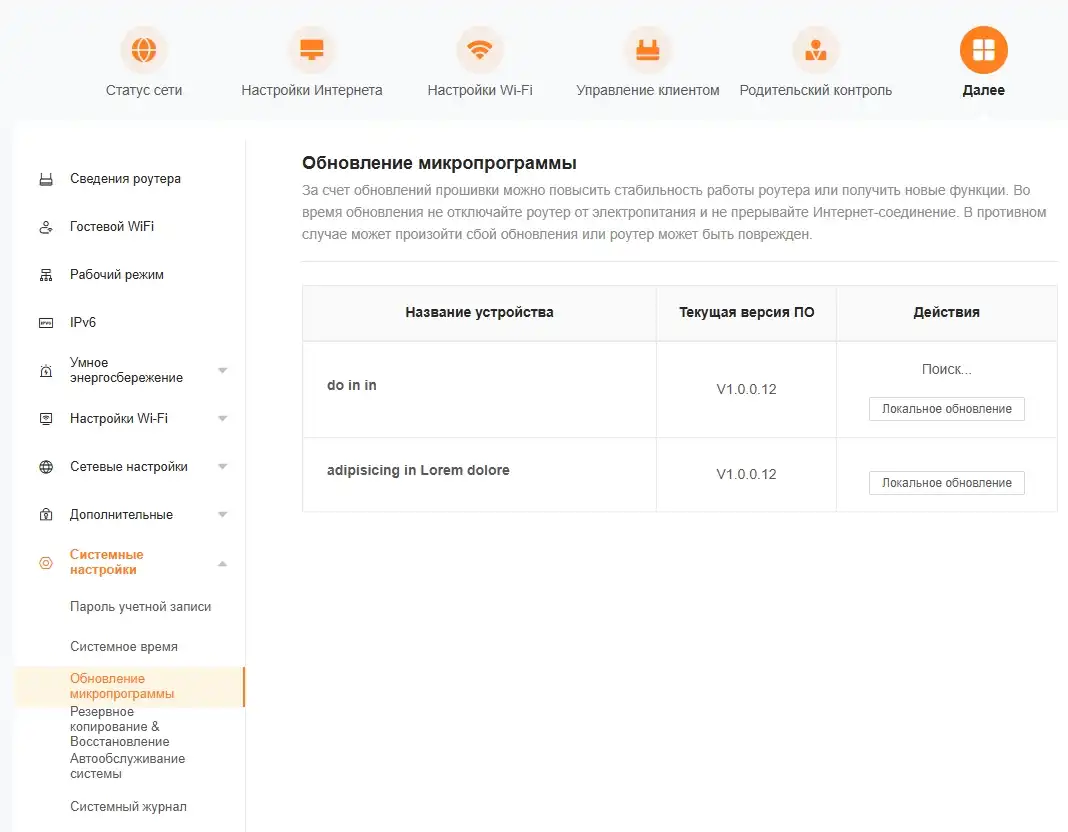Select the Настройки Интернета monitor icon
1068x832 pixels.
311,47
